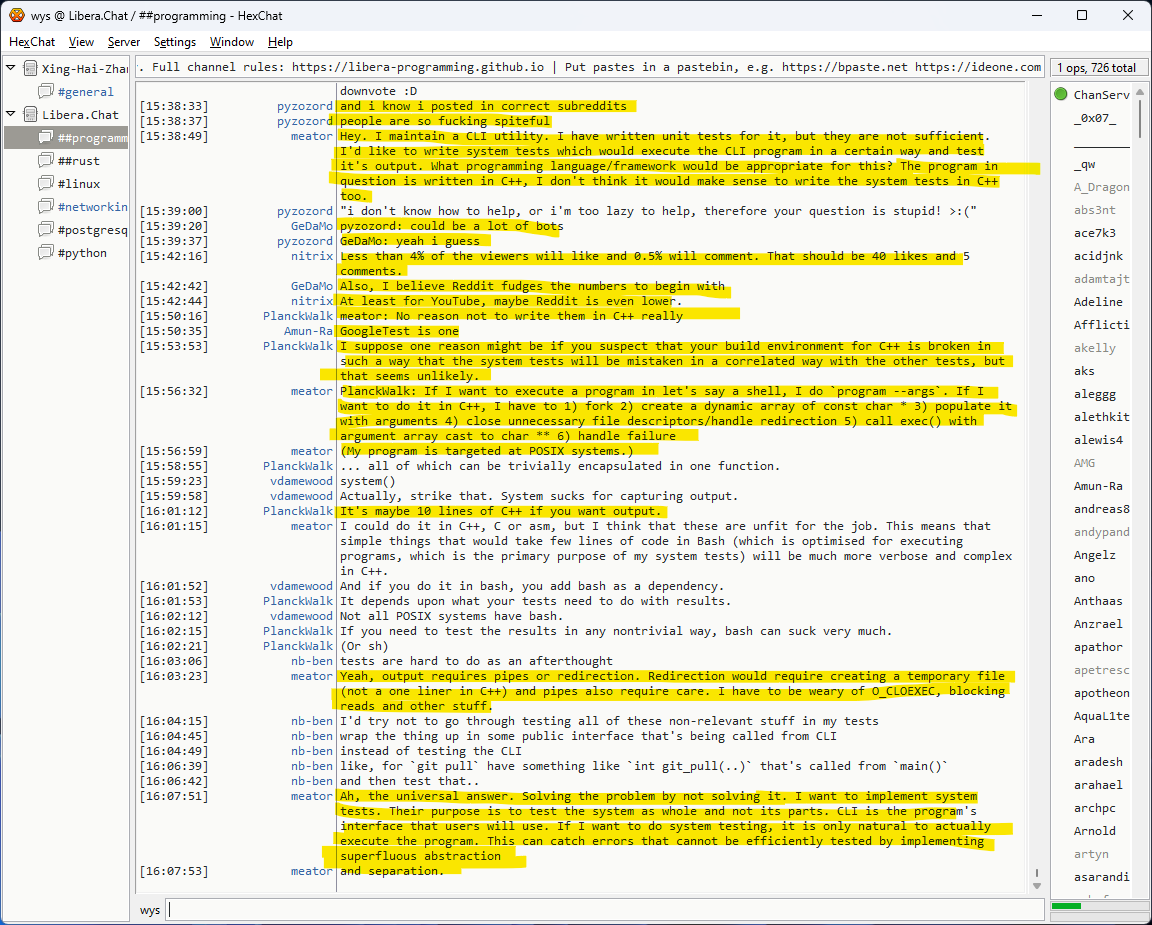The image size is (1152, 925).
Task: Select user ace7k3 in the user list
Action: [x=1094, y=233]
